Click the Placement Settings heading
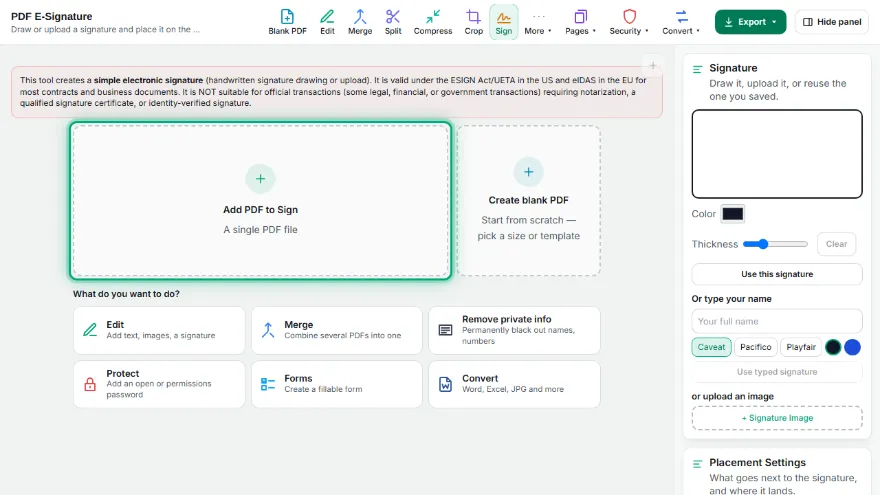Screen dimensions: 880x495 [757, 462]
